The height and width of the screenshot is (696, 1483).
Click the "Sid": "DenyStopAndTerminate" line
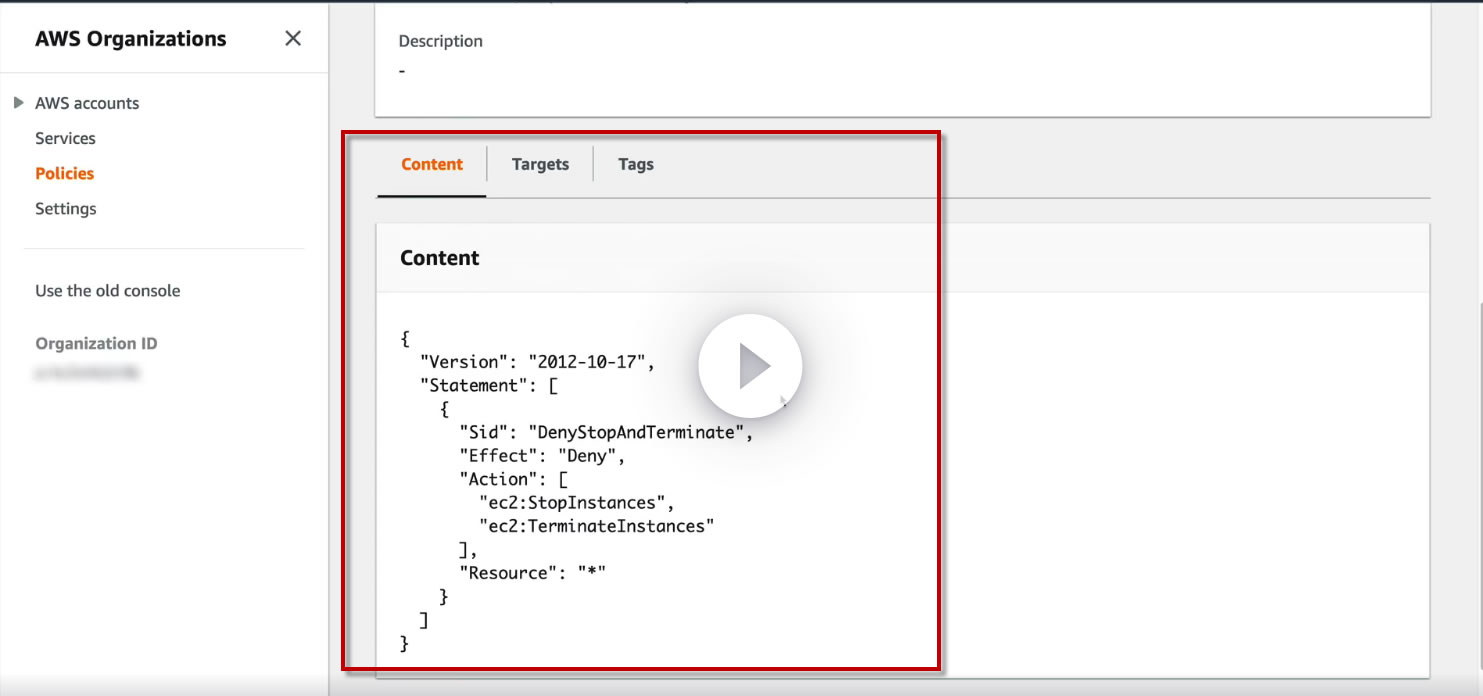pyautogui.click(x=605, y=432)
